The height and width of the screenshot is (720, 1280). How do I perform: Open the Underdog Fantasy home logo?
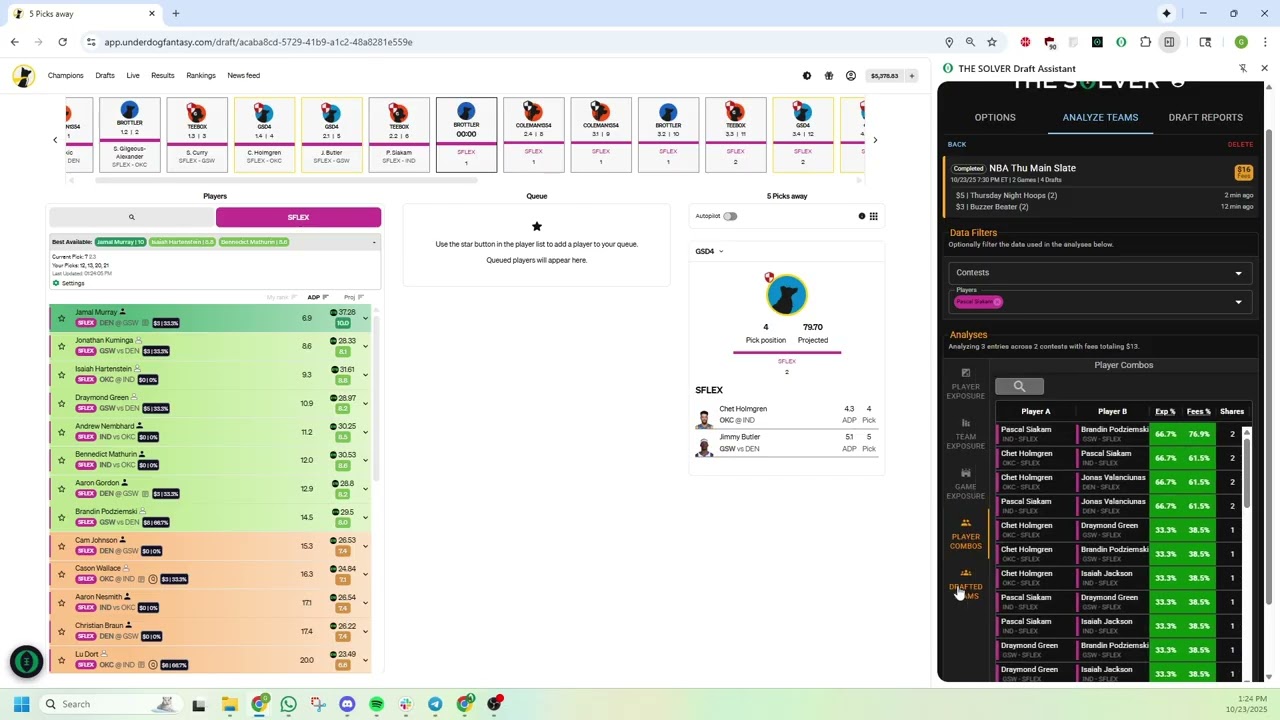coord(23,76)
